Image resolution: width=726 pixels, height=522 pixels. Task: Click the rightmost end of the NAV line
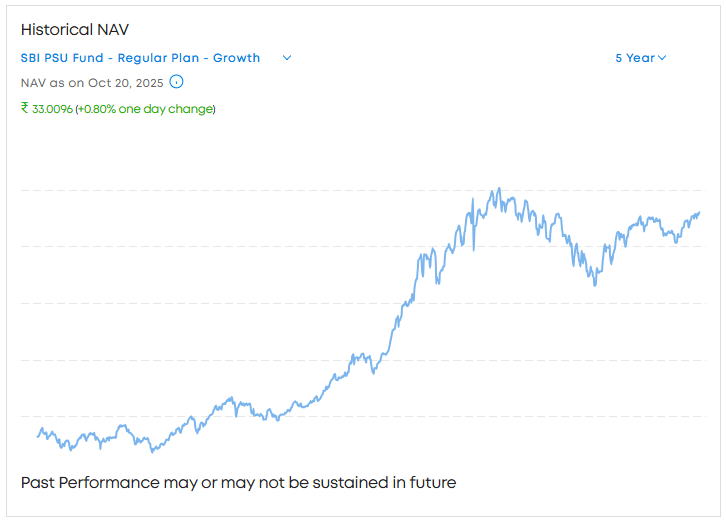tap(699, 212)
